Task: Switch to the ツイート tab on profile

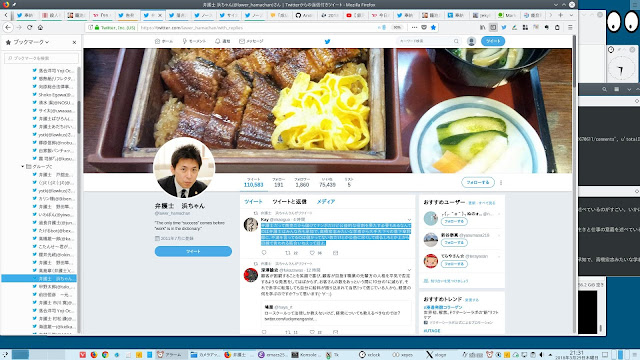Action: (x=253, y=202)
